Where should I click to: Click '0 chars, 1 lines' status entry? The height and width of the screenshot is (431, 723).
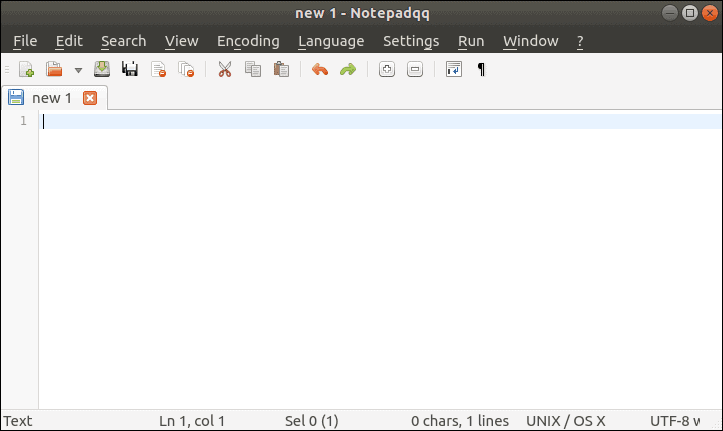tap(460, 421)
